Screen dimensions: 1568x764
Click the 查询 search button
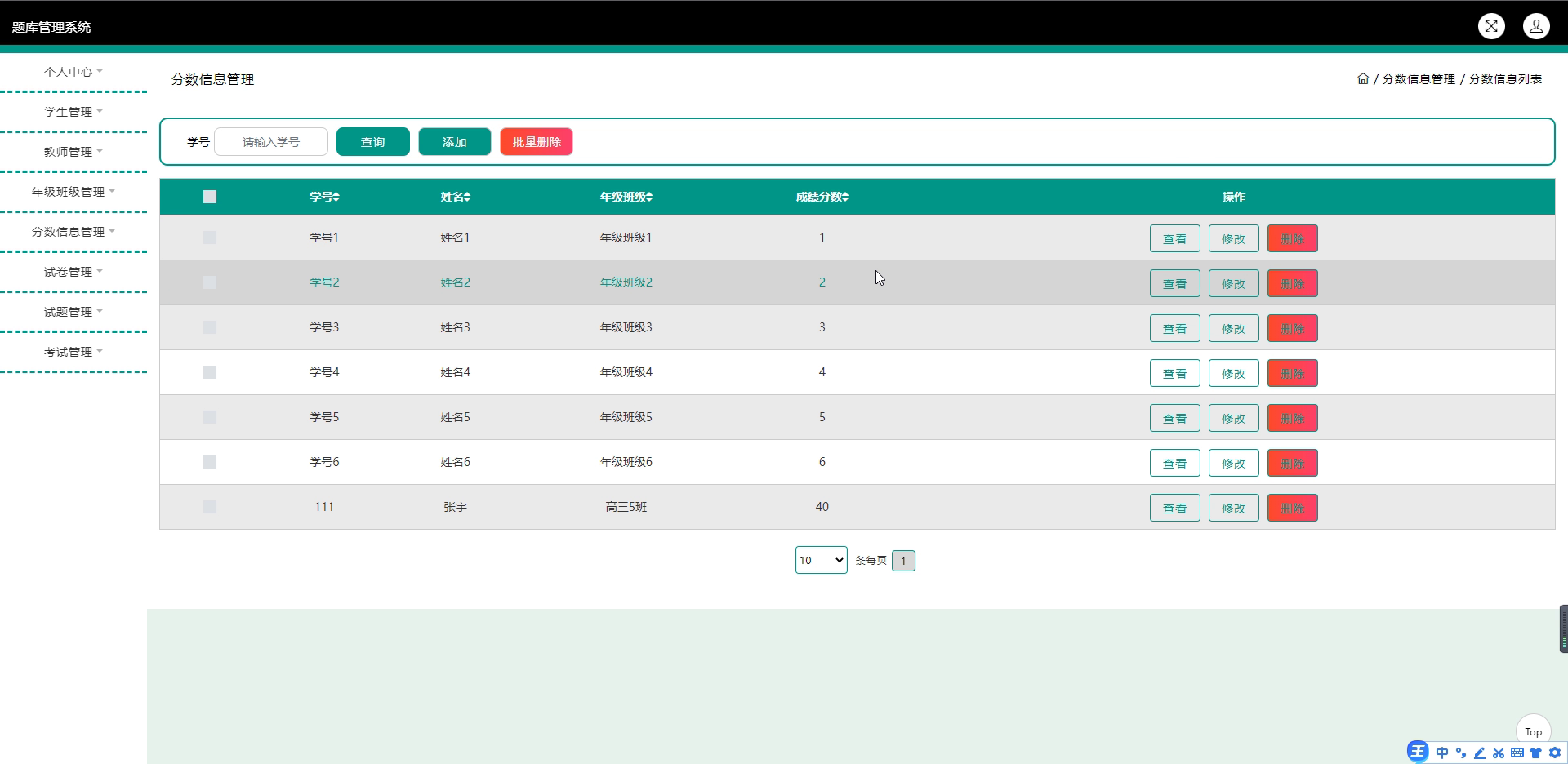(x=373, y=142)
